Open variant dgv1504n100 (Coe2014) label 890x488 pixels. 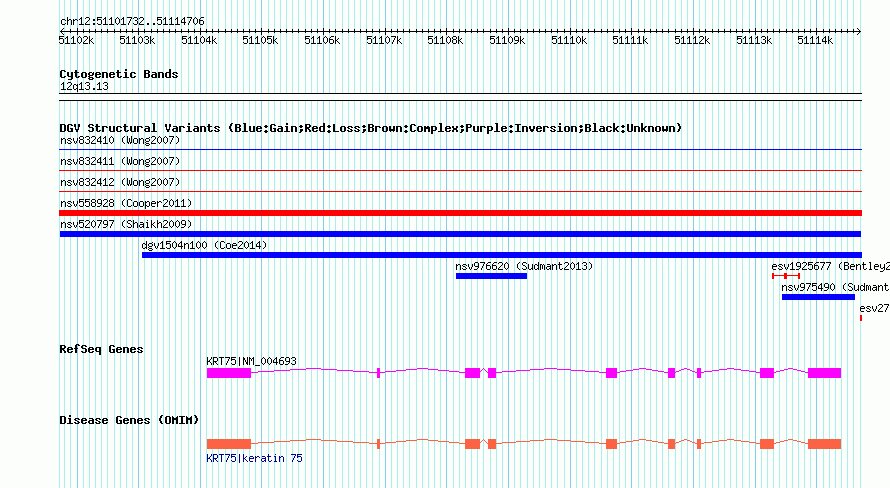point(204,246)
